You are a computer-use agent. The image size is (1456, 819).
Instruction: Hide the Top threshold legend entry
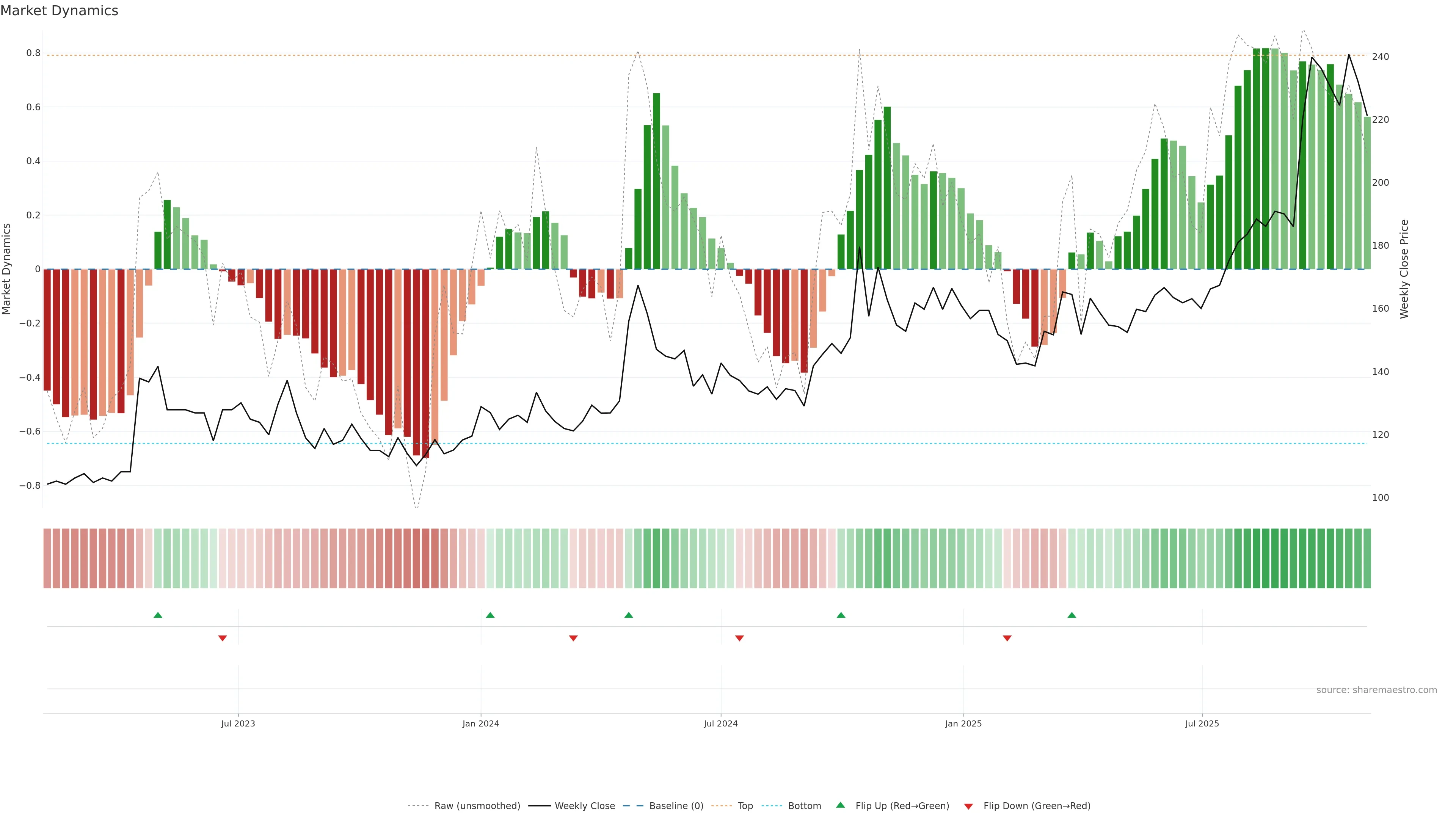coord(745,806)
